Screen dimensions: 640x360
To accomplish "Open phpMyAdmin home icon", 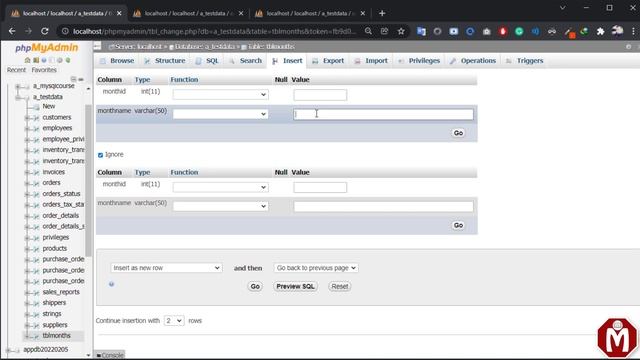I will coord(27,60).
